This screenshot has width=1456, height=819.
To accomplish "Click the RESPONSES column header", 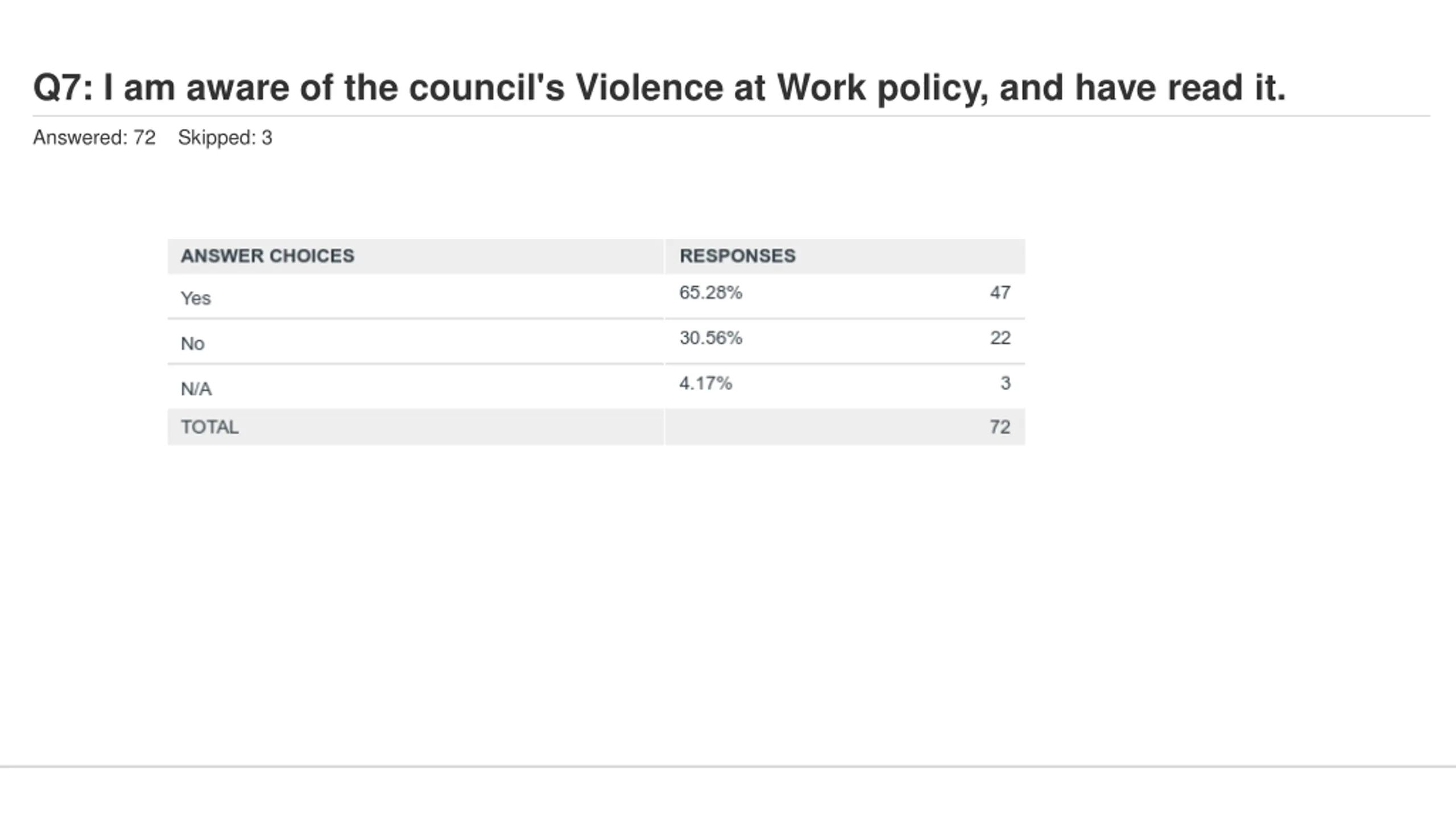I will pos(738,256).
